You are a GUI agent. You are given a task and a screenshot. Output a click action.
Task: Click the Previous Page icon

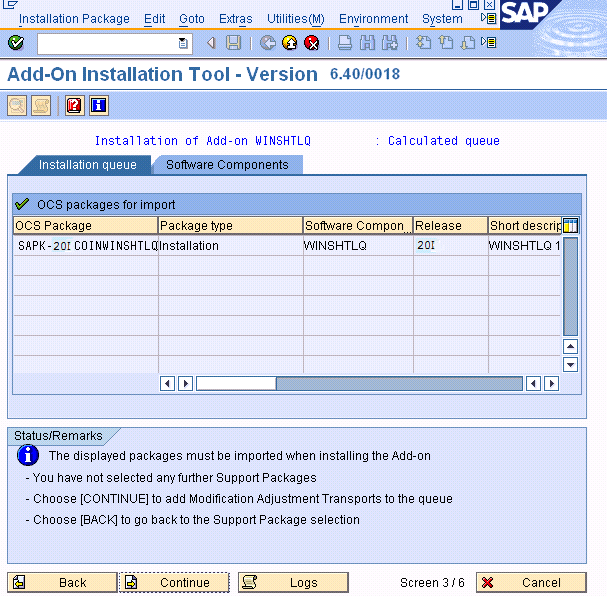pyautogui.click(x=446, y=43)
